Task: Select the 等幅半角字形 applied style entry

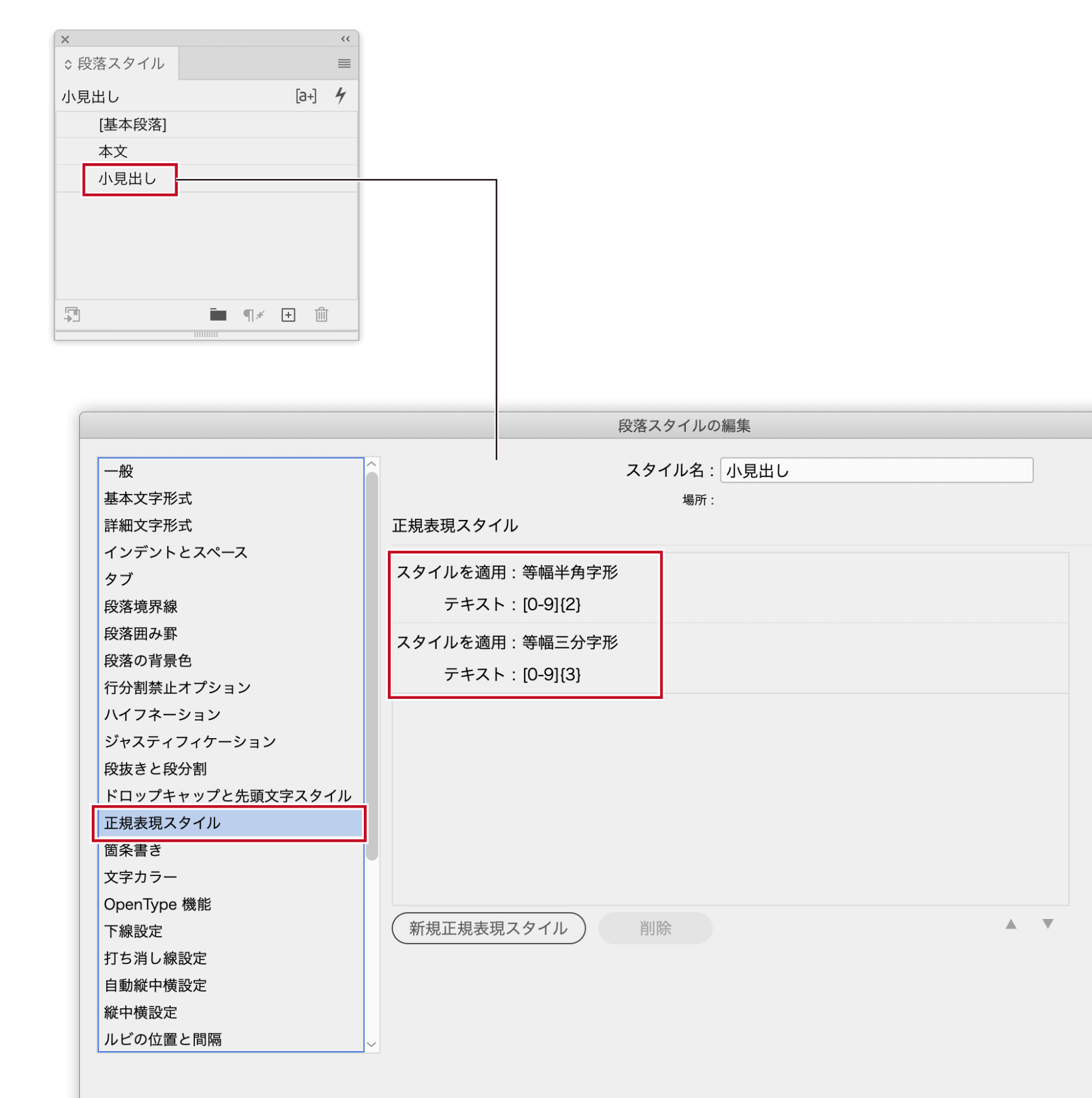Action: (570, 572)
